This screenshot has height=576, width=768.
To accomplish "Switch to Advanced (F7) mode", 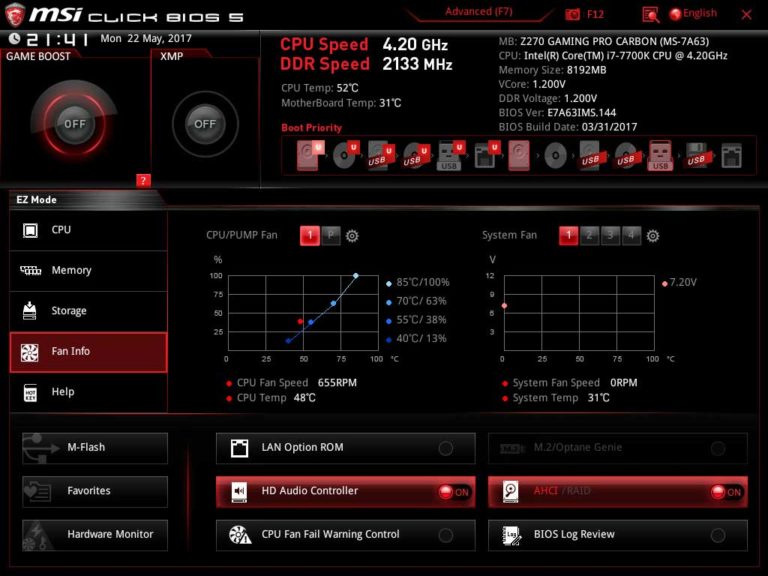I will tap(479, 12).
